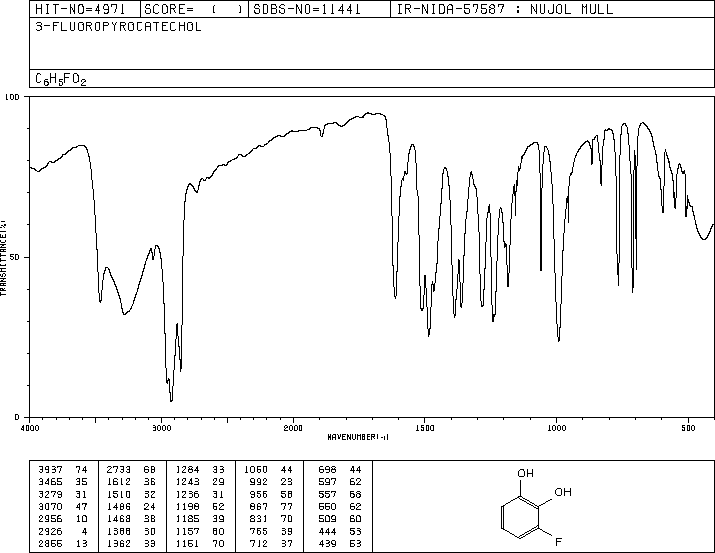
Task: Click the OH label nearest the F atom
Action: tap(563, 492)
